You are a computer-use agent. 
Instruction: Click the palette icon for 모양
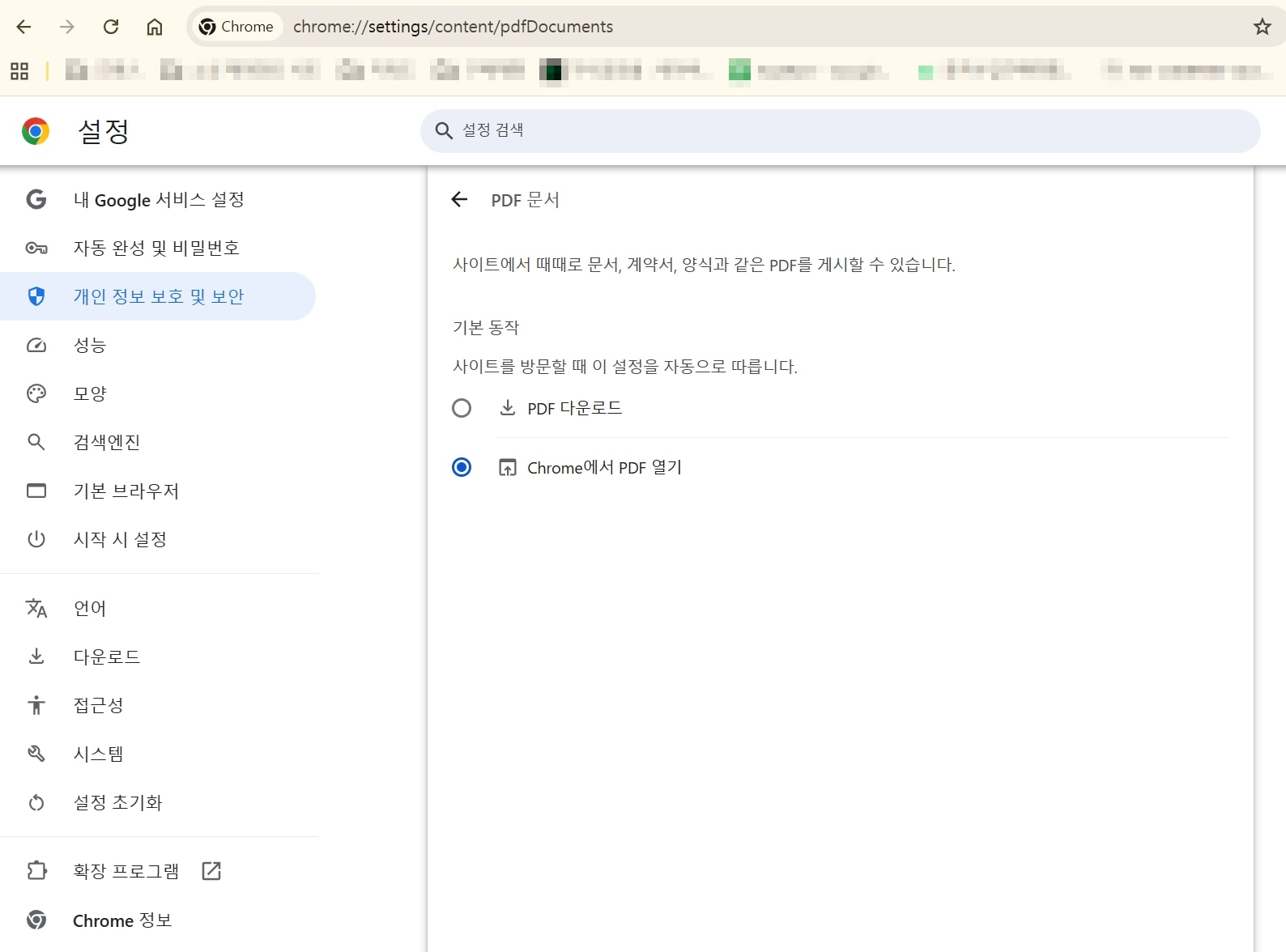point(36,393)
